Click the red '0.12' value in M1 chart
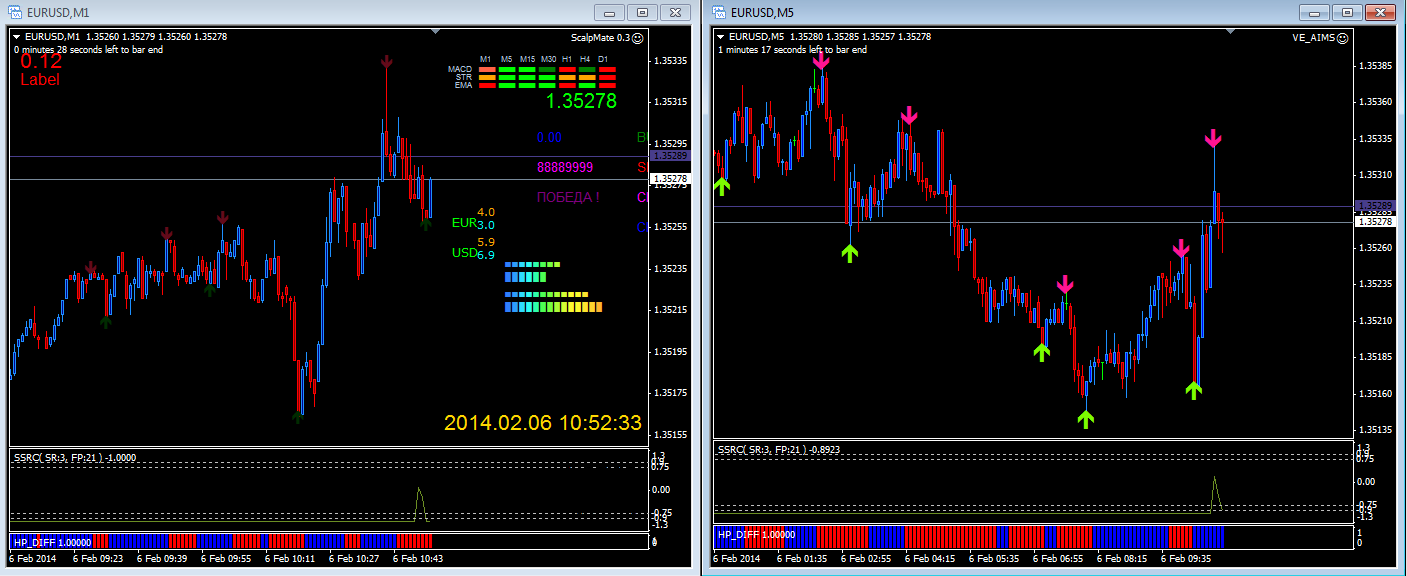This screenshot has height=576, width=1407. tap(41, 61)
